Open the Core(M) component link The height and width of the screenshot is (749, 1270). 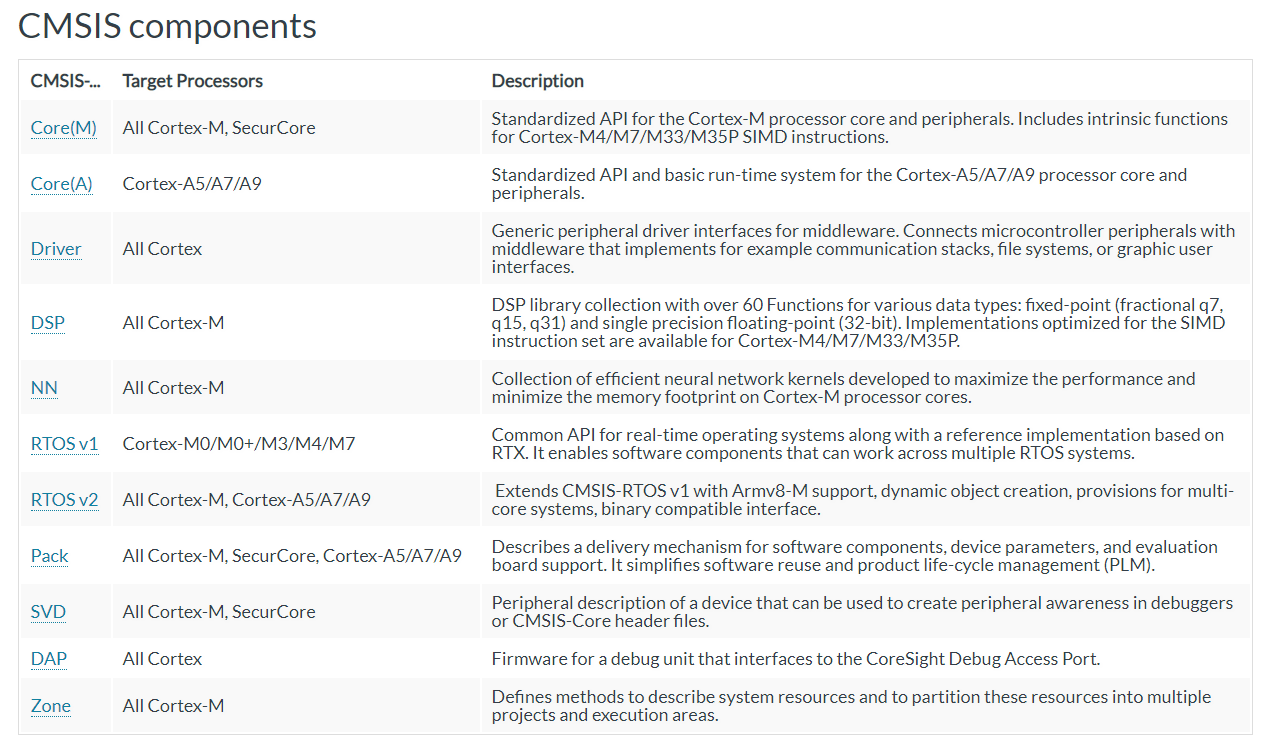tap(63, 127)
